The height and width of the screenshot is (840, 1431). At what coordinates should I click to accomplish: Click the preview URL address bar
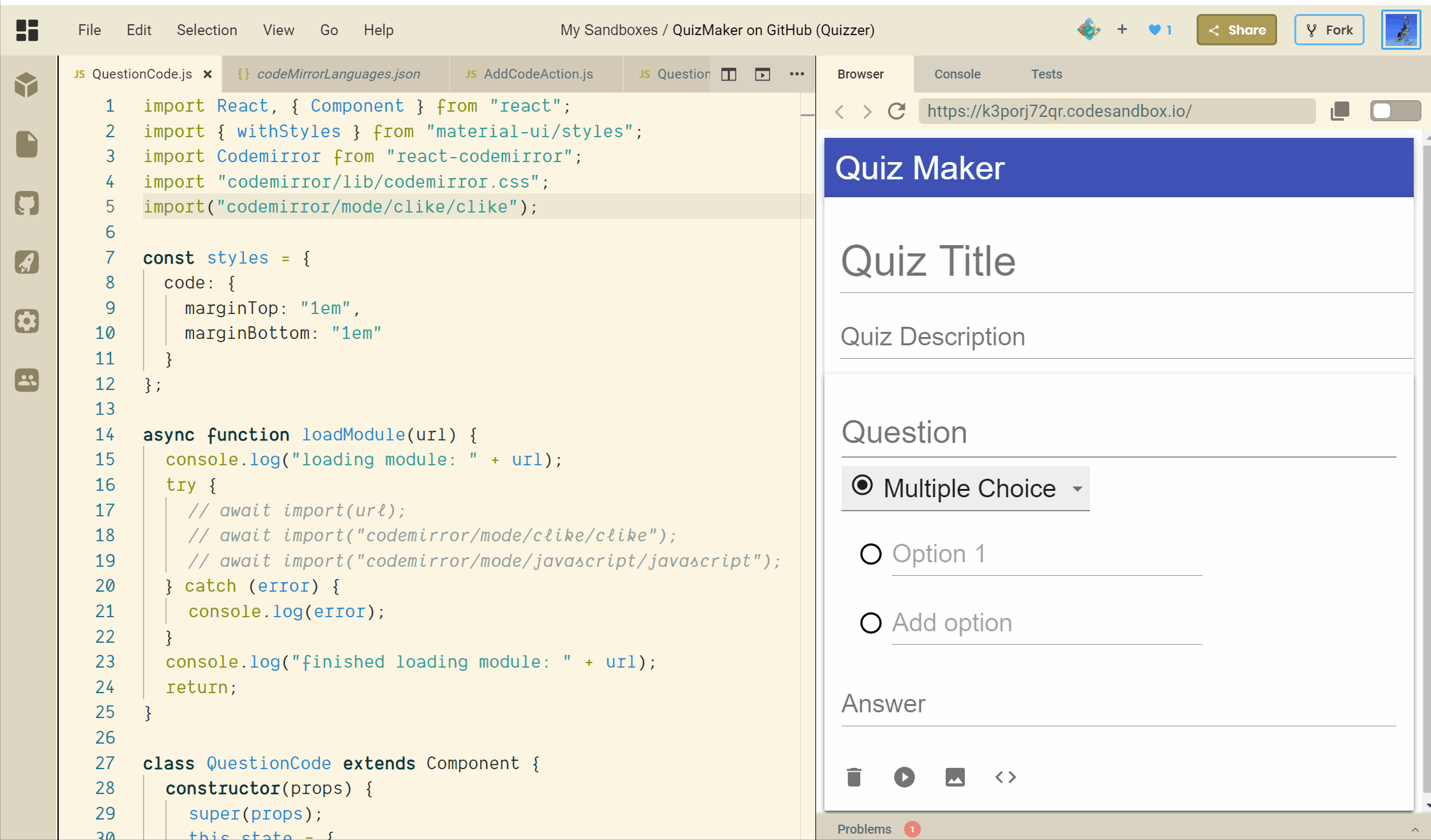pos(1117,111)
